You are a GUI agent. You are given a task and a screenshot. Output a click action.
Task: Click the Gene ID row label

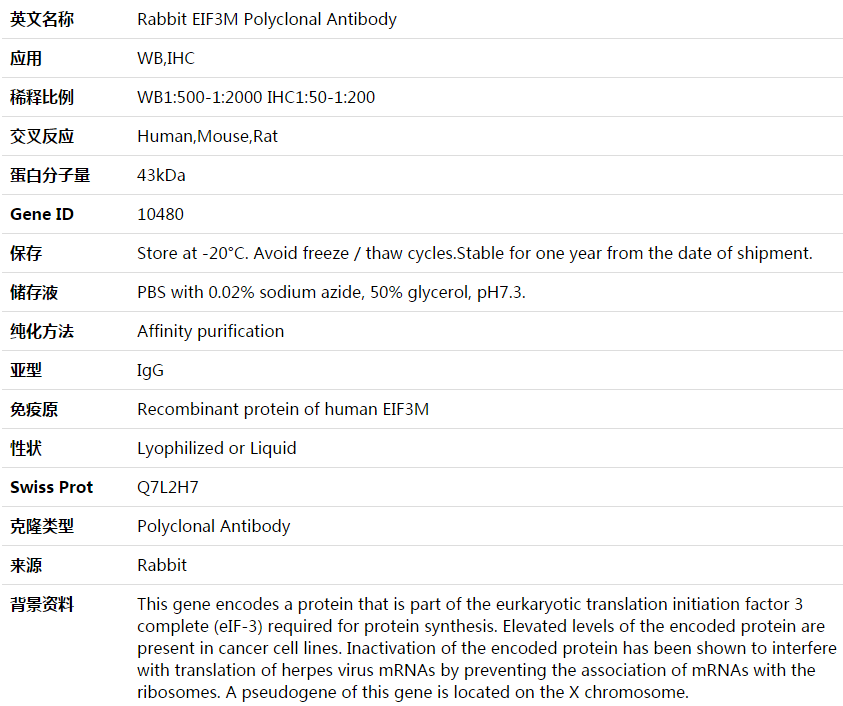point(42,214)
